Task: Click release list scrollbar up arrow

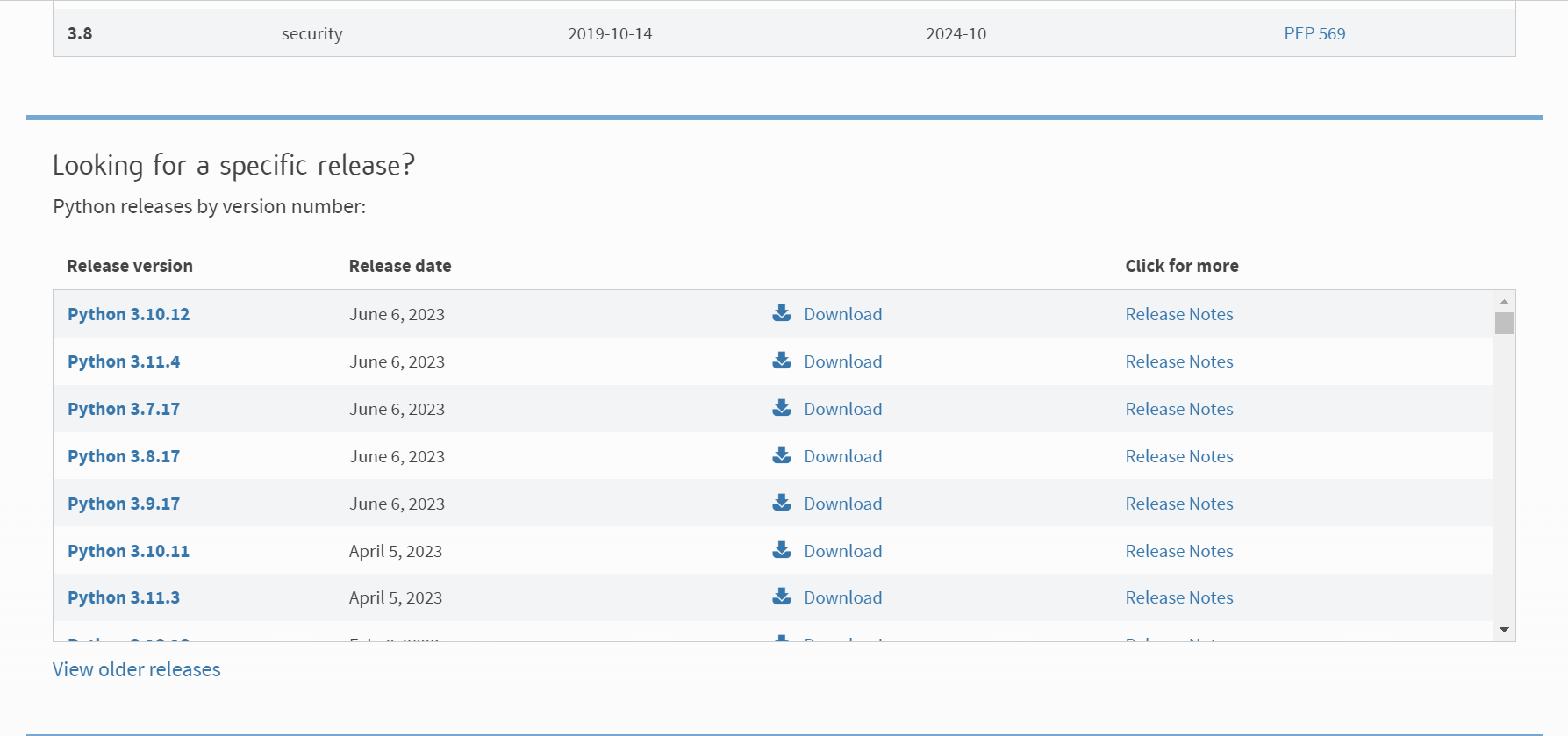Action: click(x=1504, y=302)
